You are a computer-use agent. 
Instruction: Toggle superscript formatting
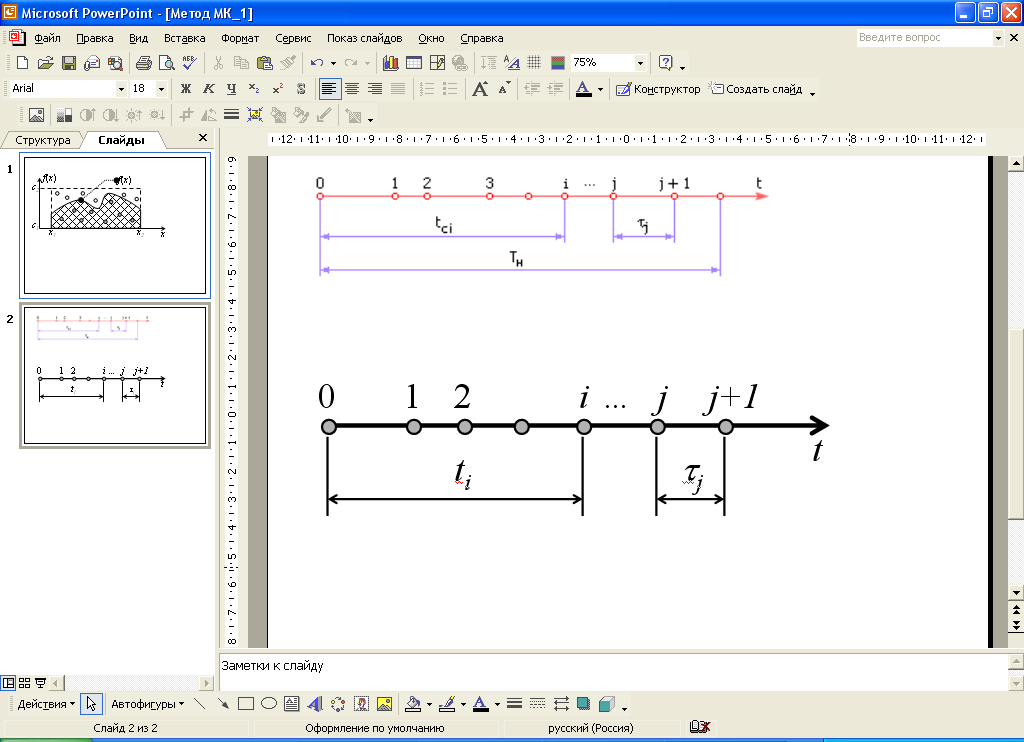click(x=278, y=89)
